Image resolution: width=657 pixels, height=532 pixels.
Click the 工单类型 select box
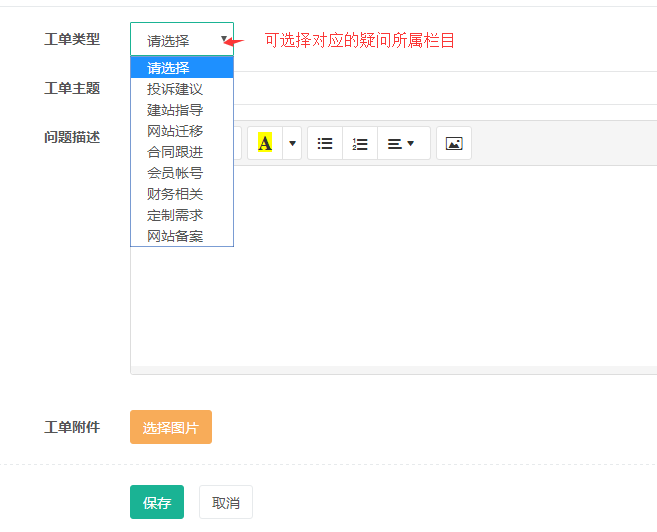(x=182, y=40)
